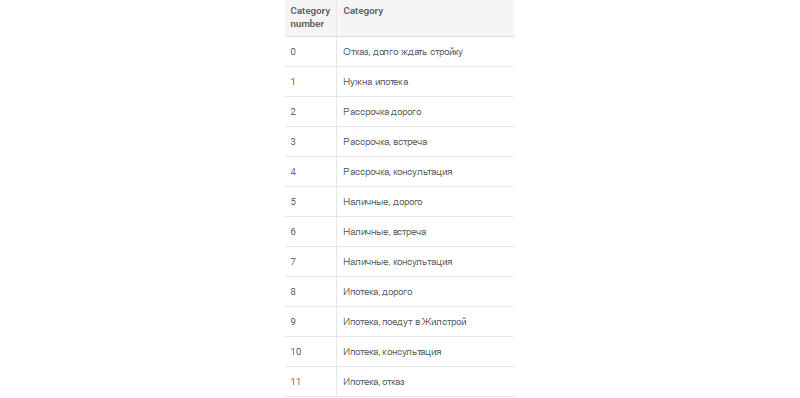
Task: Select "Ипотека, поедут в Жилстрой" cell
Action: click(x=425, y=322)
